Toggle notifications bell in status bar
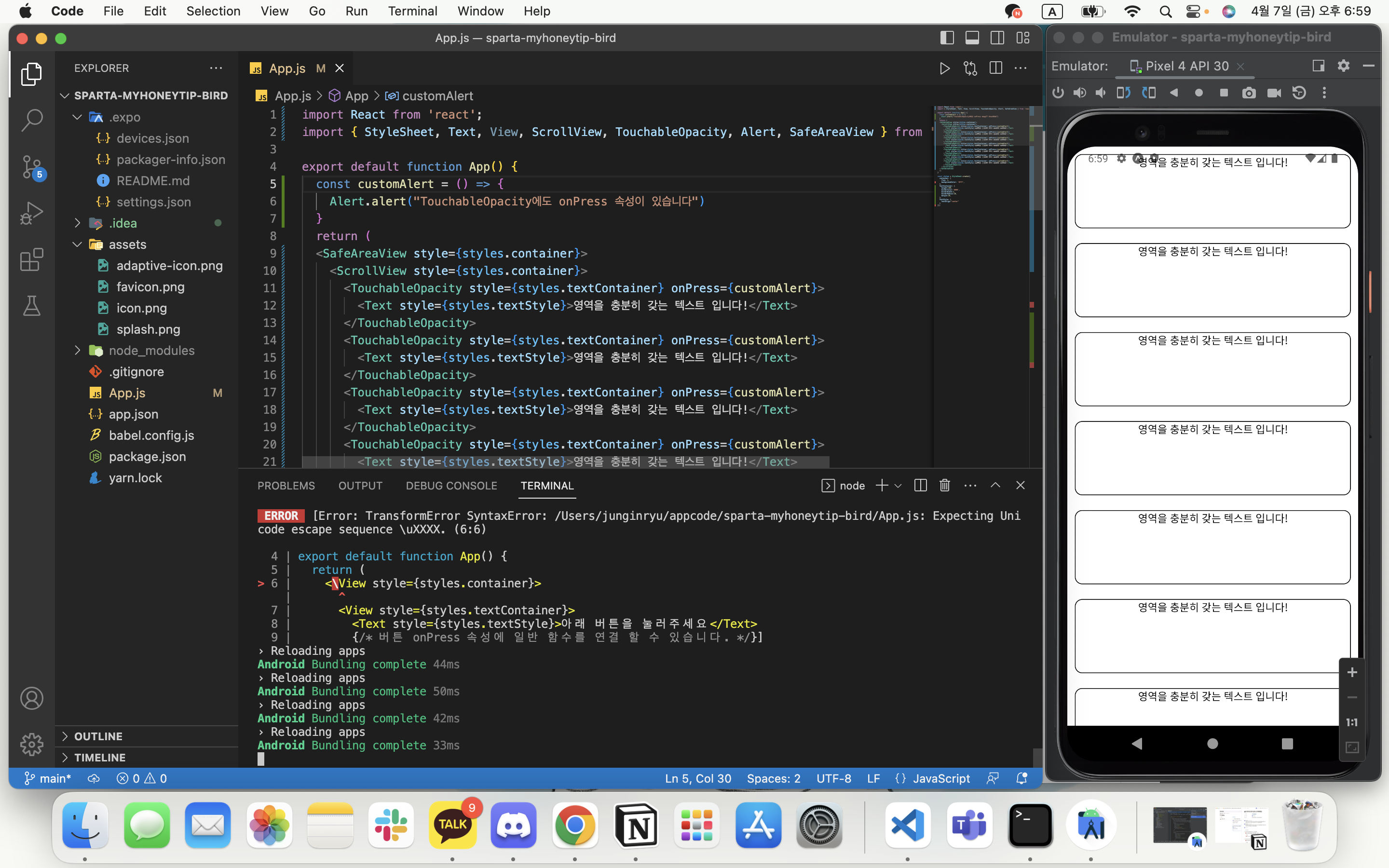The width and height of the screenshot is (1389, 868). tap(1021, 778)
